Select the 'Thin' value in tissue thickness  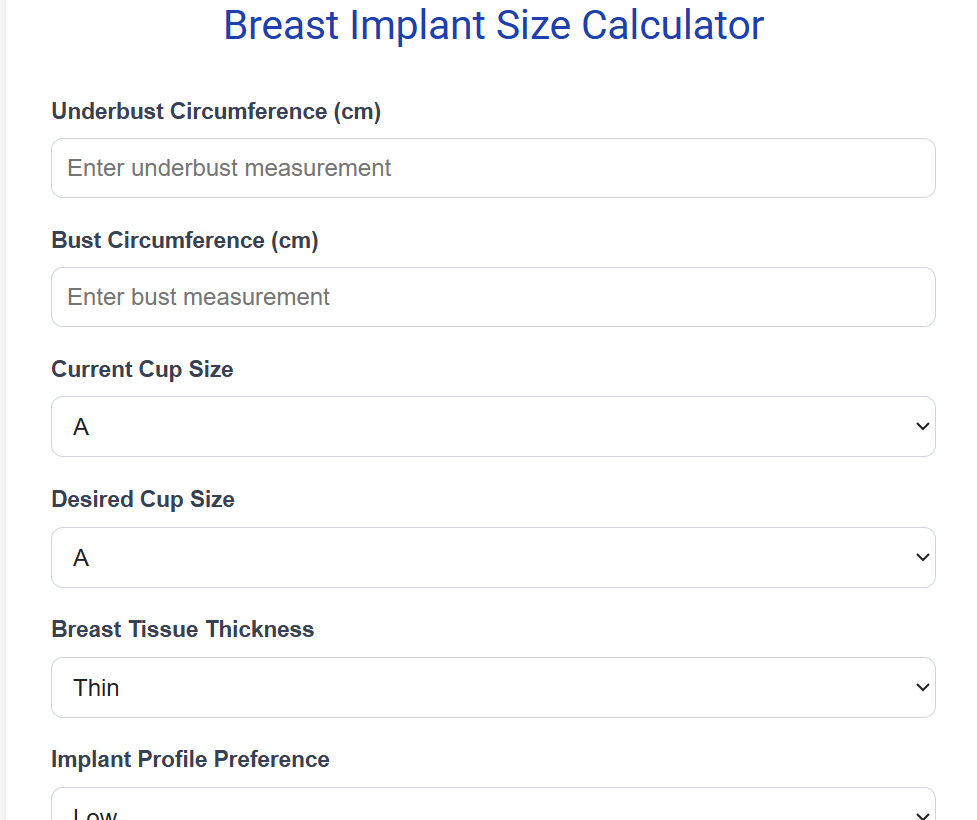(x=97, y=688)
